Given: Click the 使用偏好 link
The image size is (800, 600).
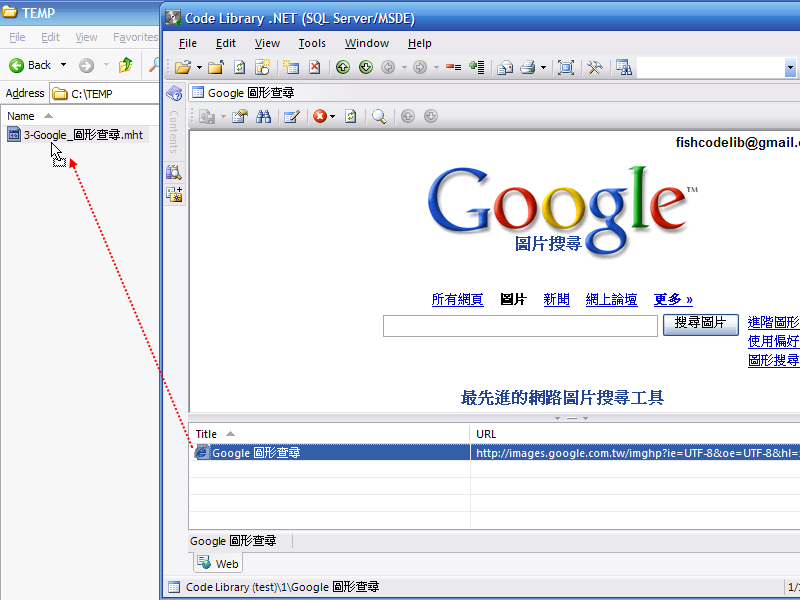Looking at the screenshot, I should tap(773, 341).
